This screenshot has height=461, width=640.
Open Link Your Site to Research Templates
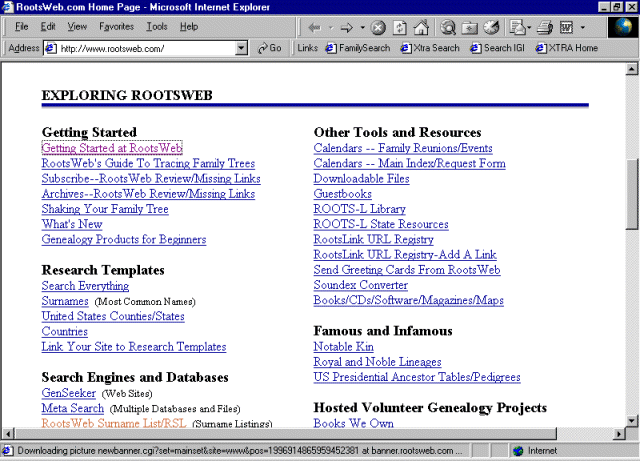[134, 347]
